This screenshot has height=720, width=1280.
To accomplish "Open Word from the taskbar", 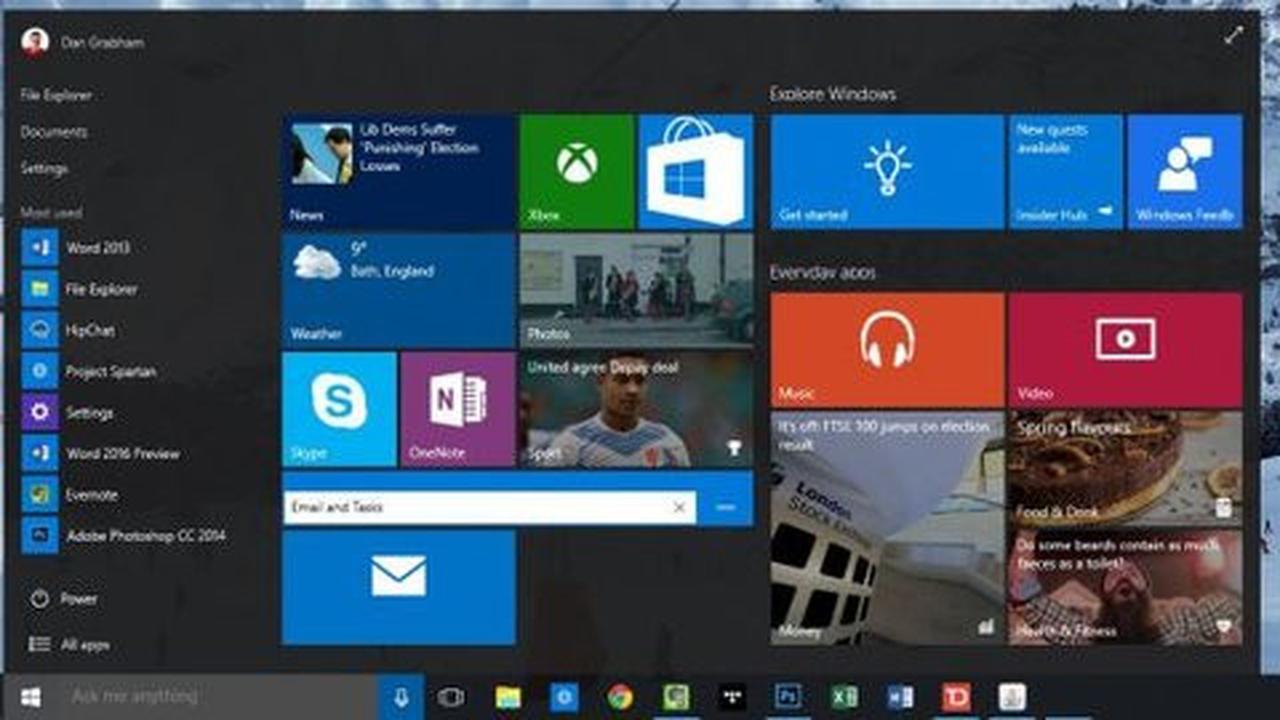I will pyautogui.click(x=900, y=697).
